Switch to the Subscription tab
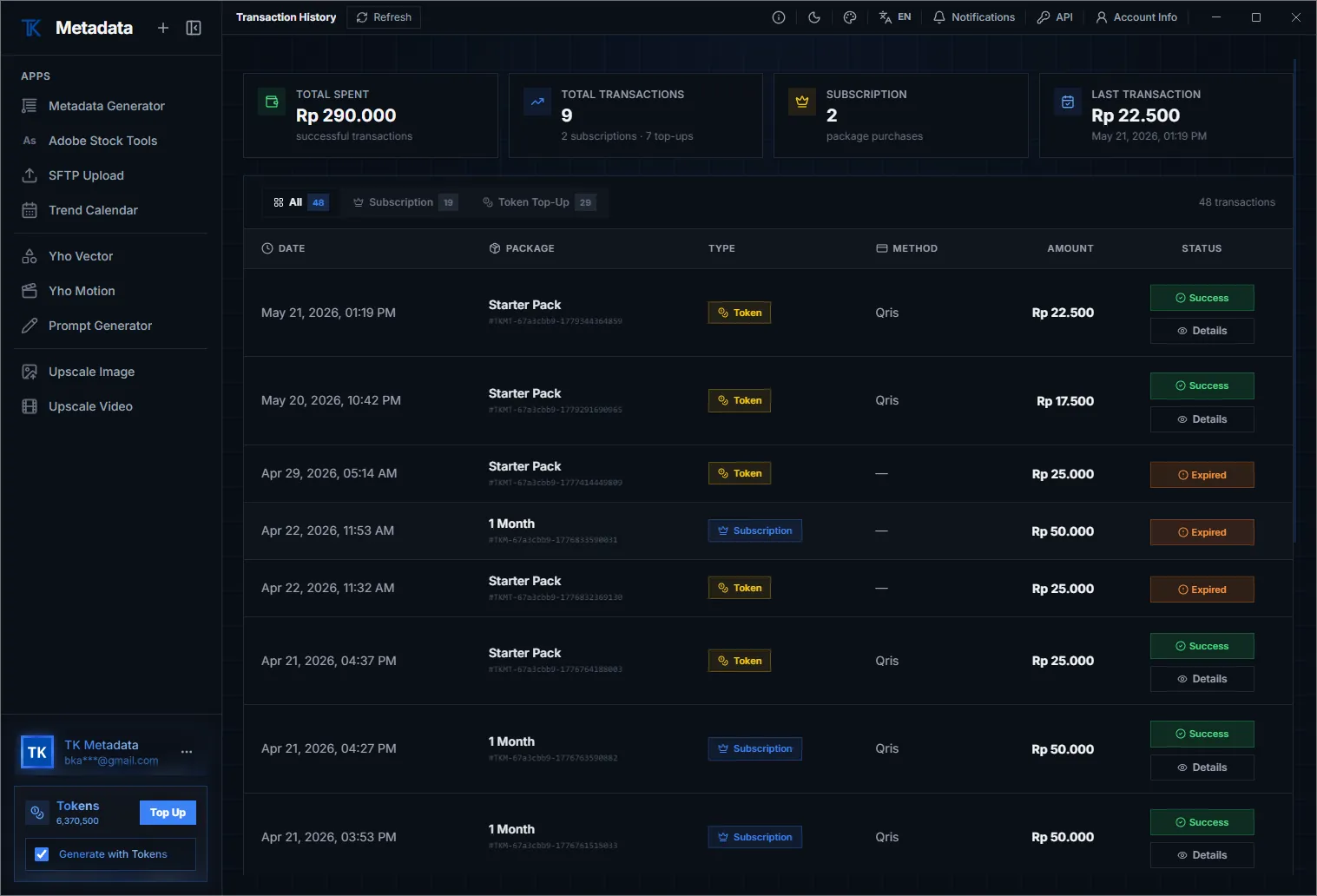Screen dimensions: 1317x896 (x=405, y=202)
